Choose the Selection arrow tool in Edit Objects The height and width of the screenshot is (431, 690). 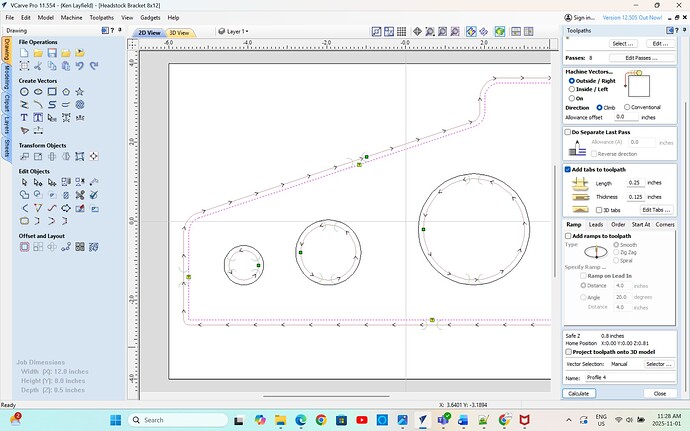(24, 182)
